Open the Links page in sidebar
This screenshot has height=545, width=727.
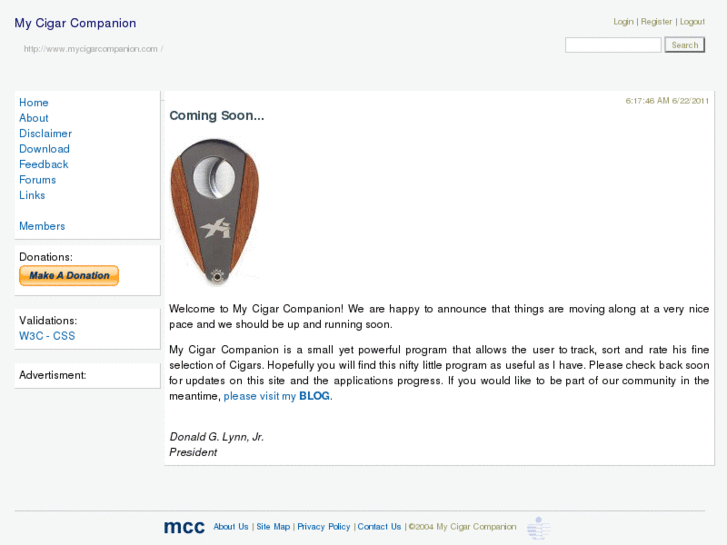coord(32,196)
